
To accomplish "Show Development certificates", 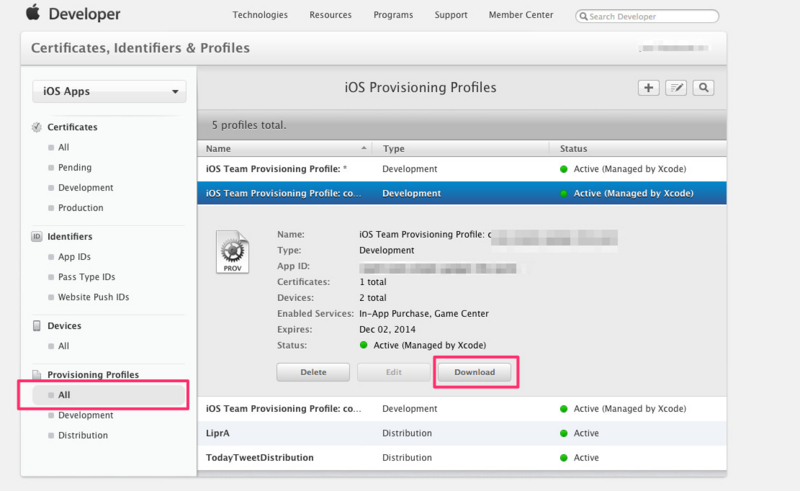I will coord(85,188).
